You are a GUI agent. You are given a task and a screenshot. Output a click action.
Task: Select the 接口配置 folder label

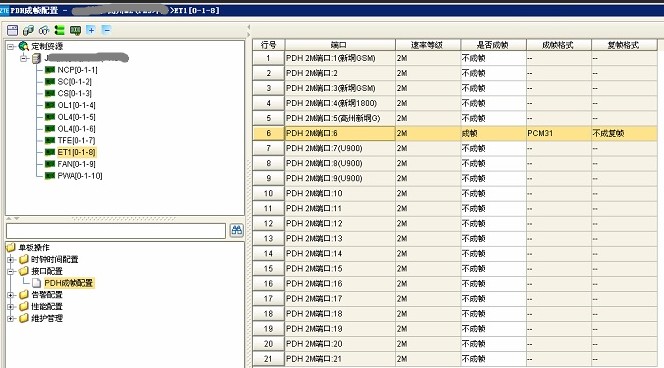[47, 271]
